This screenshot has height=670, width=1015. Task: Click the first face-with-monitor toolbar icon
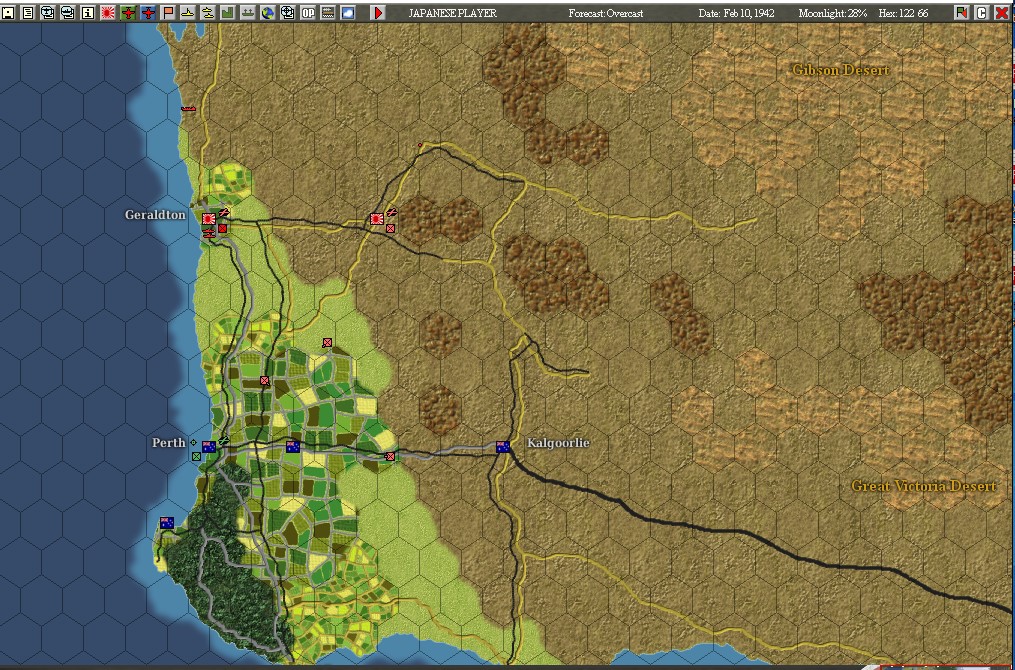point(48,12)
